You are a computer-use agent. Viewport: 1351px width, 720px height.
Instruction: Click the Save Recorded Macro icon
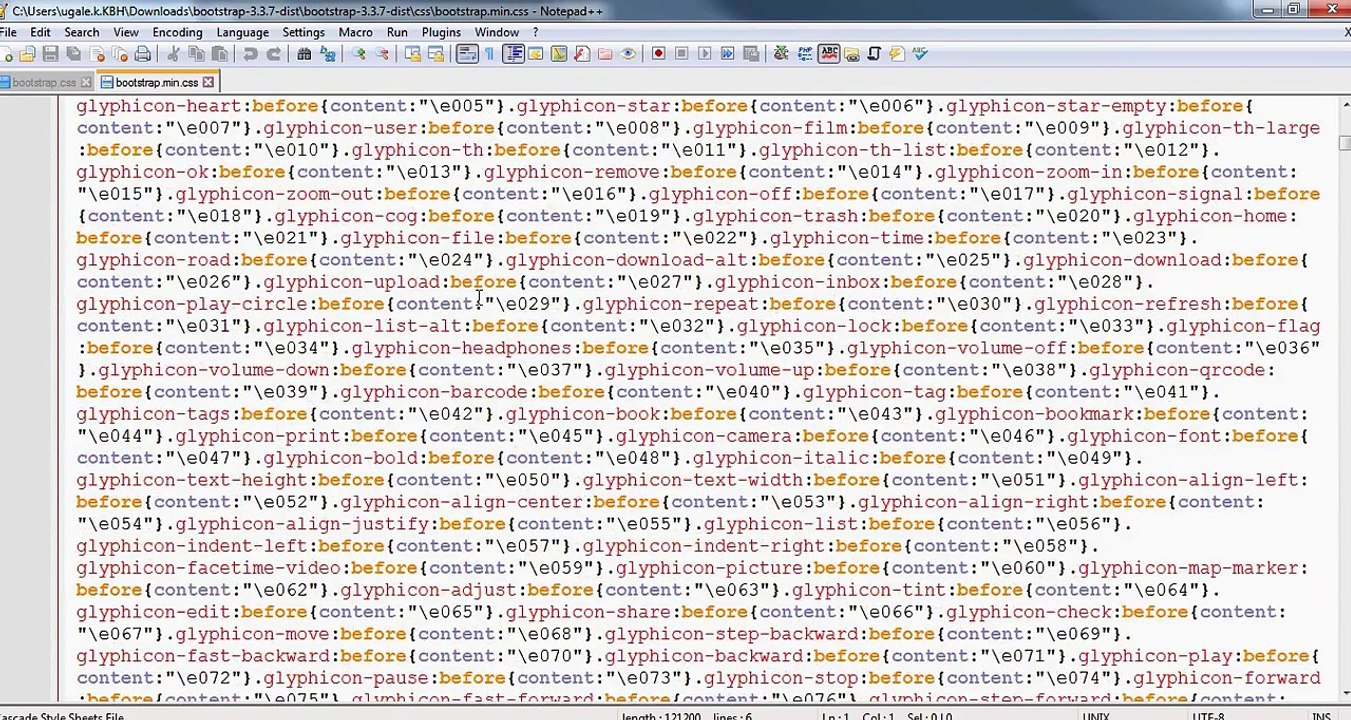click(751, 54)
